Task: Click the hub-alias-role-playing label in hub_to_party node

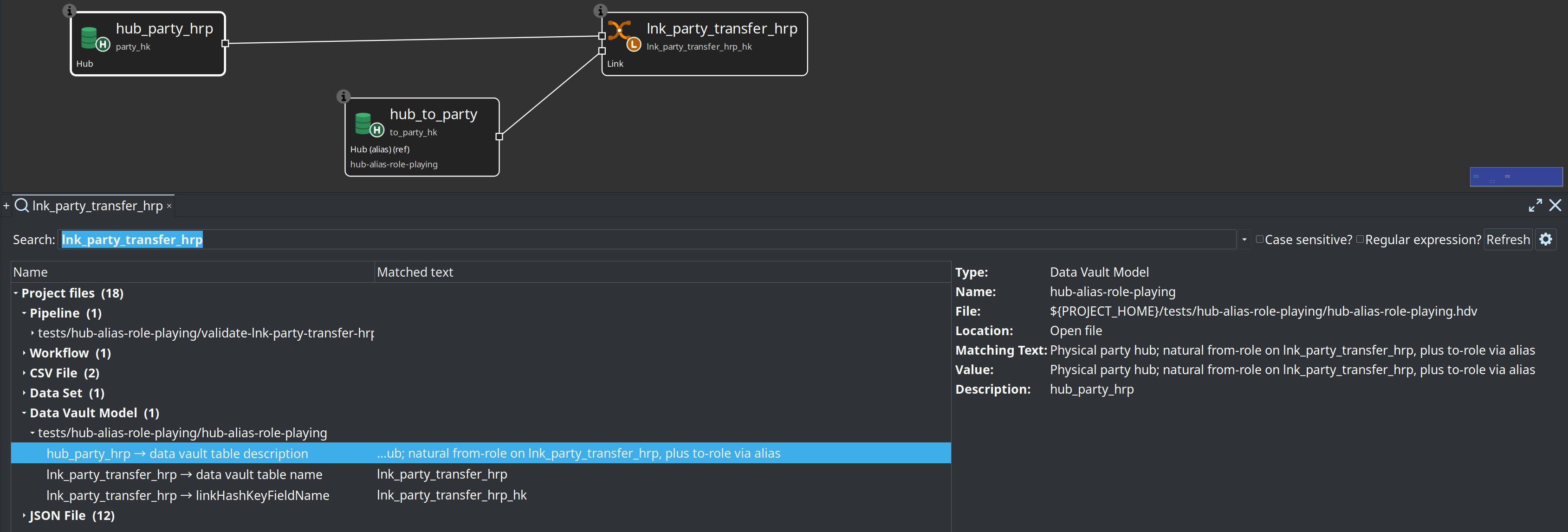Action: pyautogui.click(x=394, y=164)
